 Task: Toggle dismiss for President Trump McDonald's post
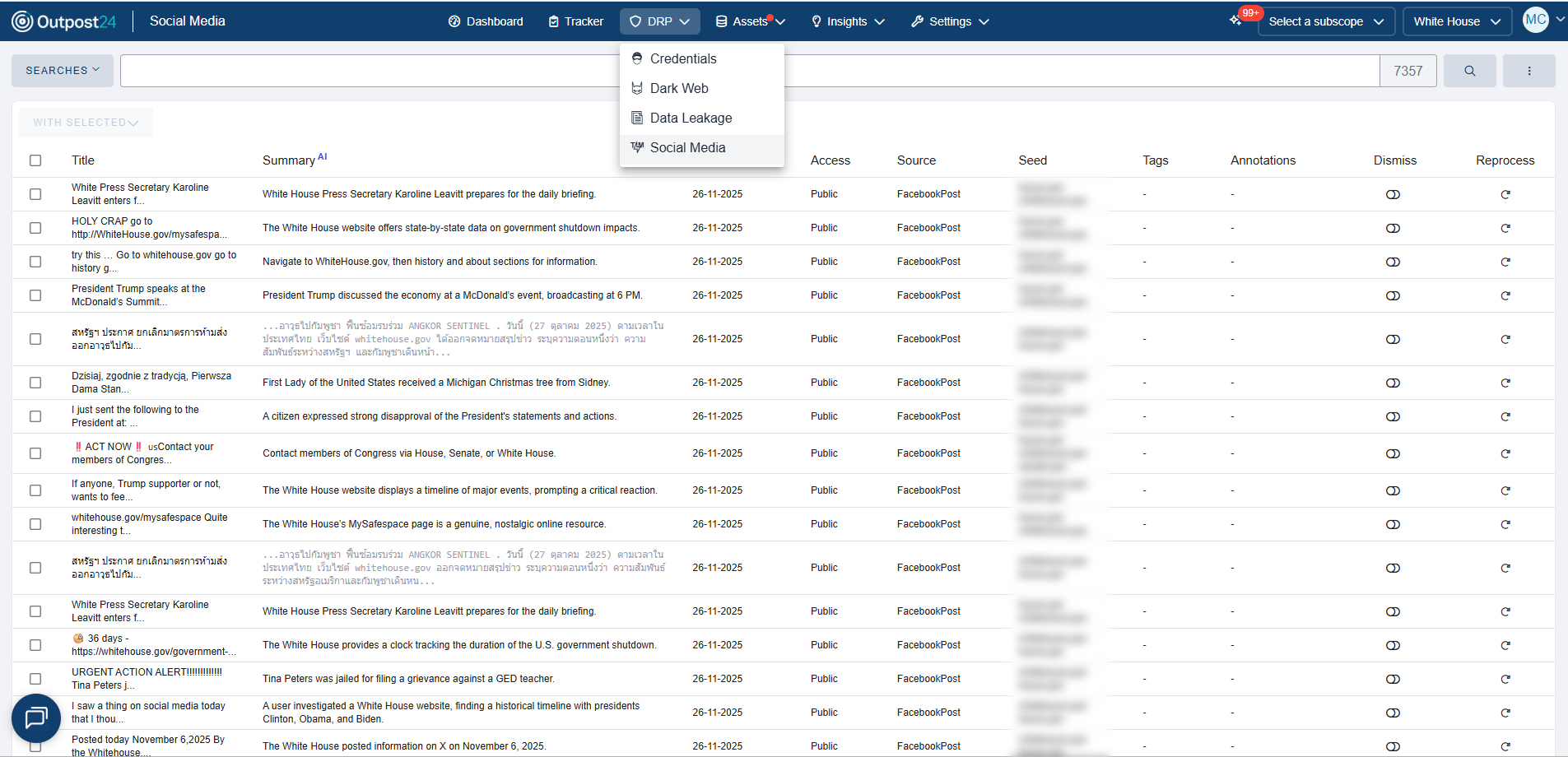click(1393, 296)
